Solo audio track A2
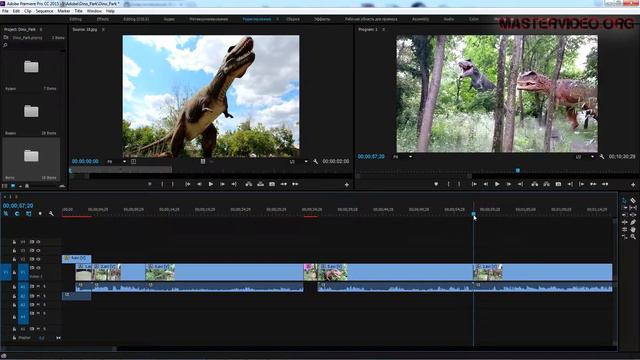Image resolution: width=640 pixels, height=360 pixels. tap(44, 296)
